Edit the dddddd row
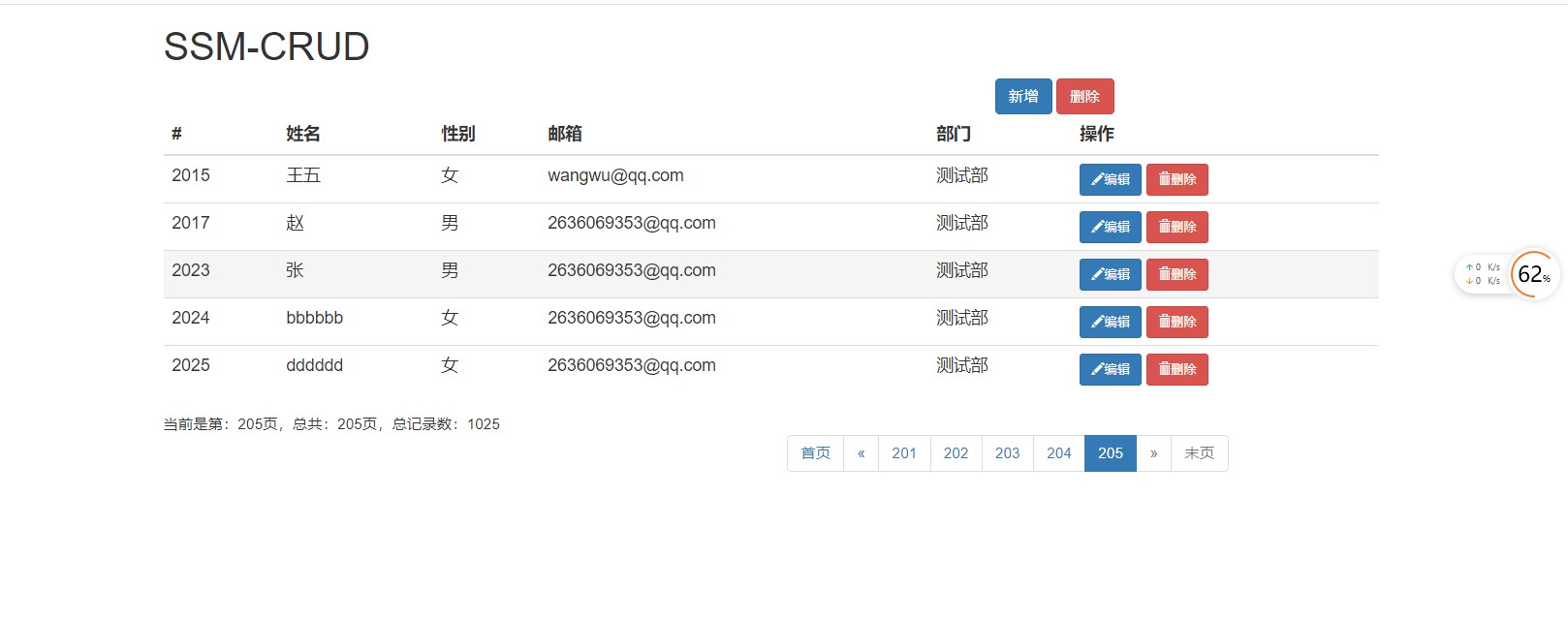The image size is (1568, 621). click(1111, 369)
